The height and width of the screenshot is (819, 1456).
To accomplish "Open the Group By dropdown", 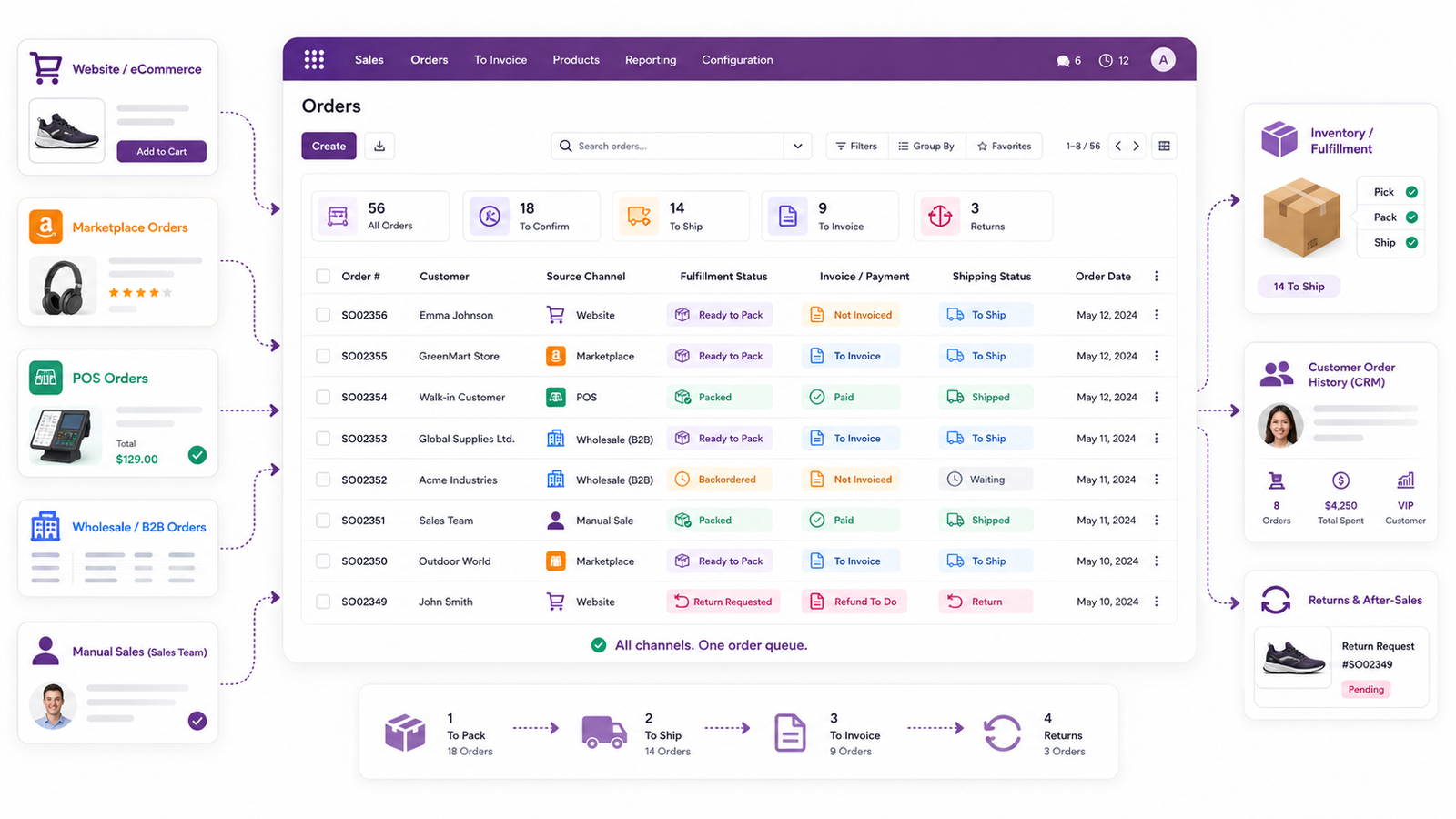I will click(x=926, y=146).
